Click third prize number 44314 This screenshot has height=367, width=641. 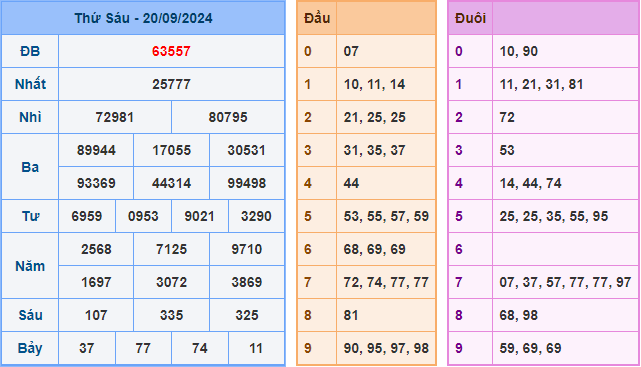tap(171, 183)
